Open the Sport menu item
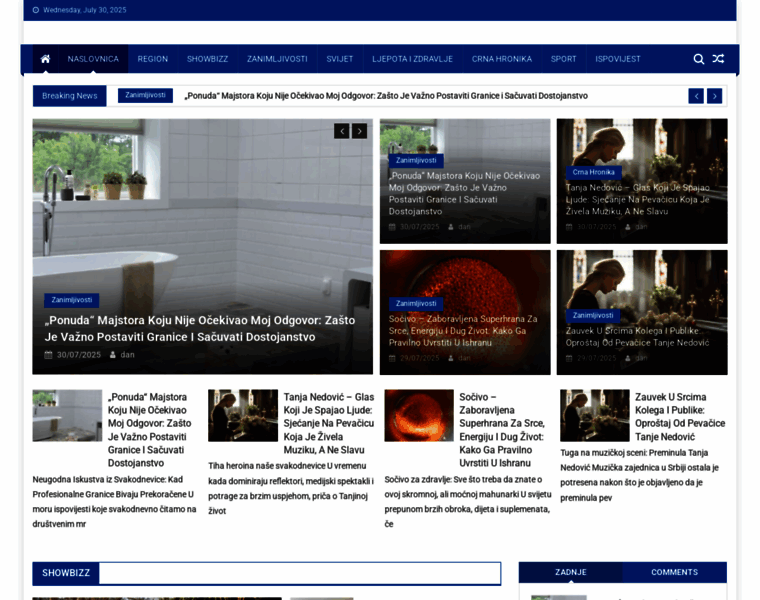Image resolution: width=760 pixels, height=600 pixels. (563, 59)
